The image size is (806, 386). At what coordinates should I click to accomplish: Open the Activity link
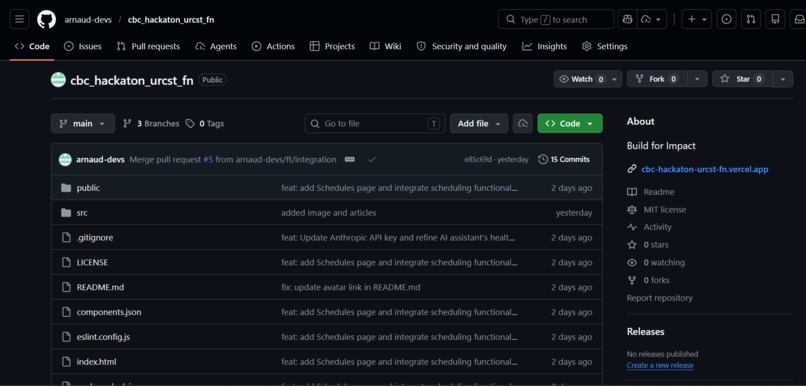[x=657, y=227]
